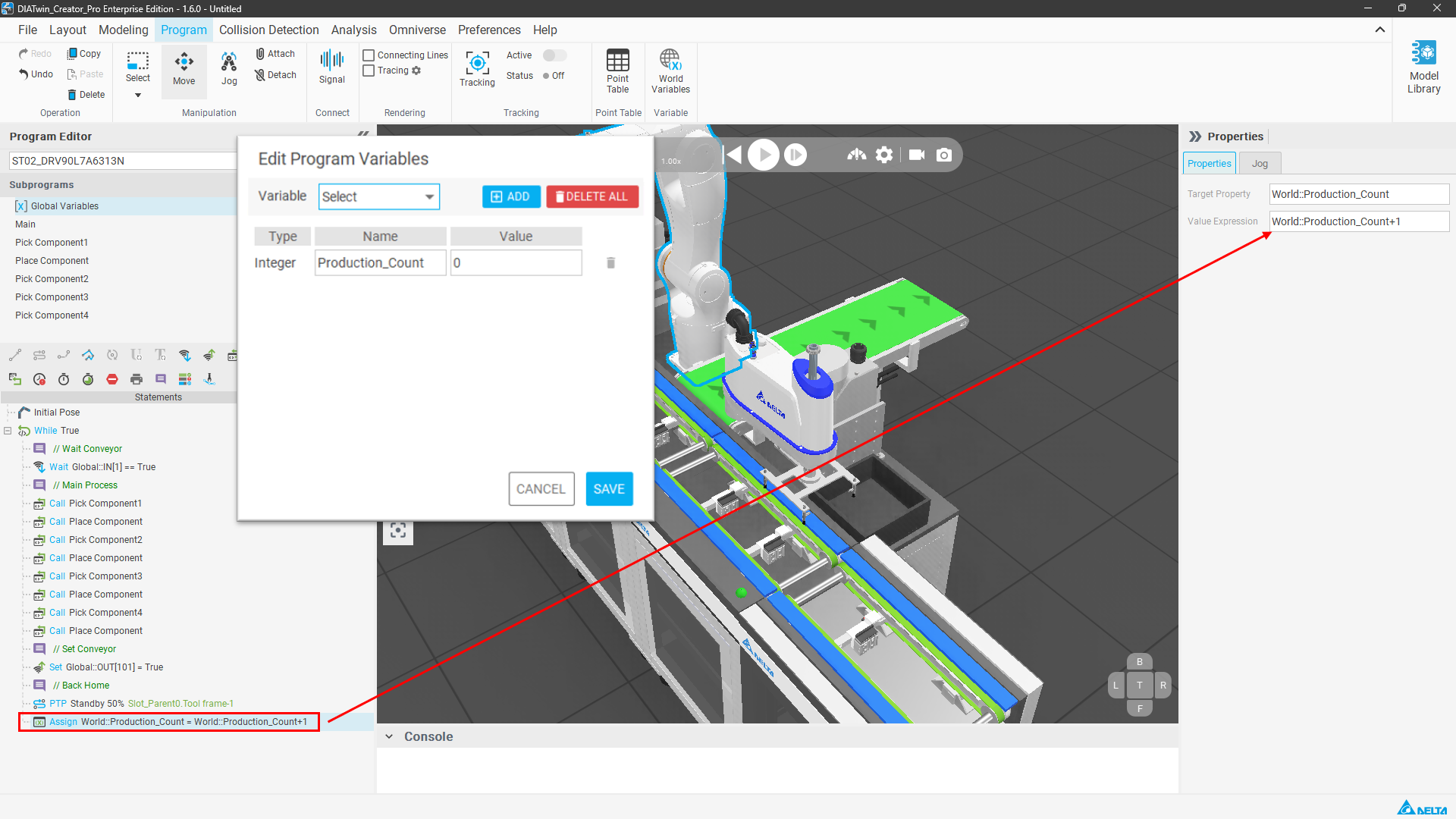This screenshot has height=819, width=1456.
Task: Activate the Jog robot tool
Action: pos(229,69)
